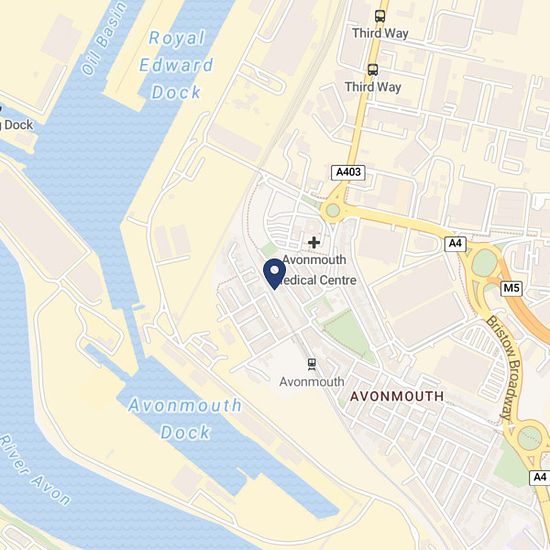Click the Avonmouth Medical Centre cross icon
The width and height of the screenshot is (550, 550).
(314, 242)
